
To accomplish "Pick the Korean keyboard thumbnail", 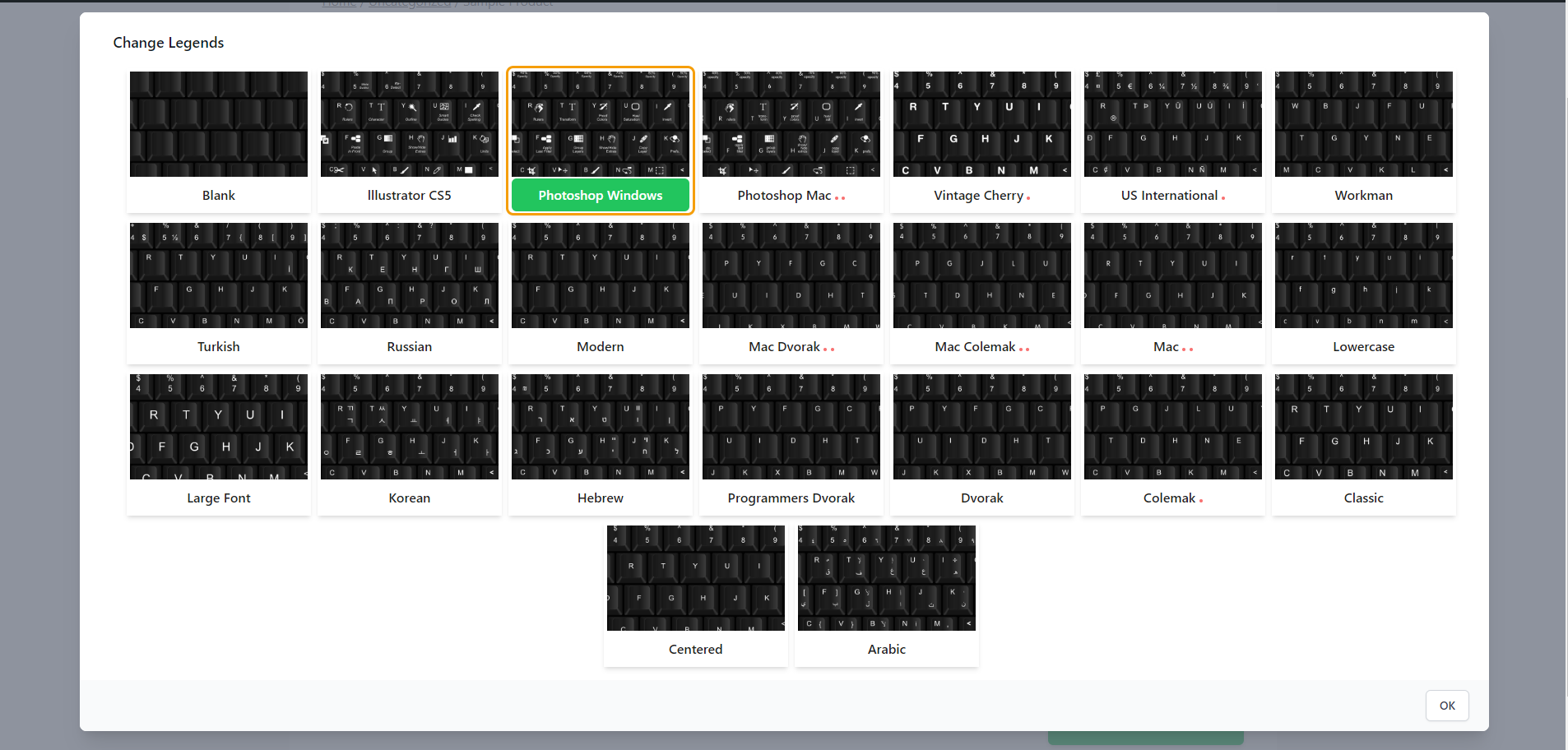I will pos(410,427).
